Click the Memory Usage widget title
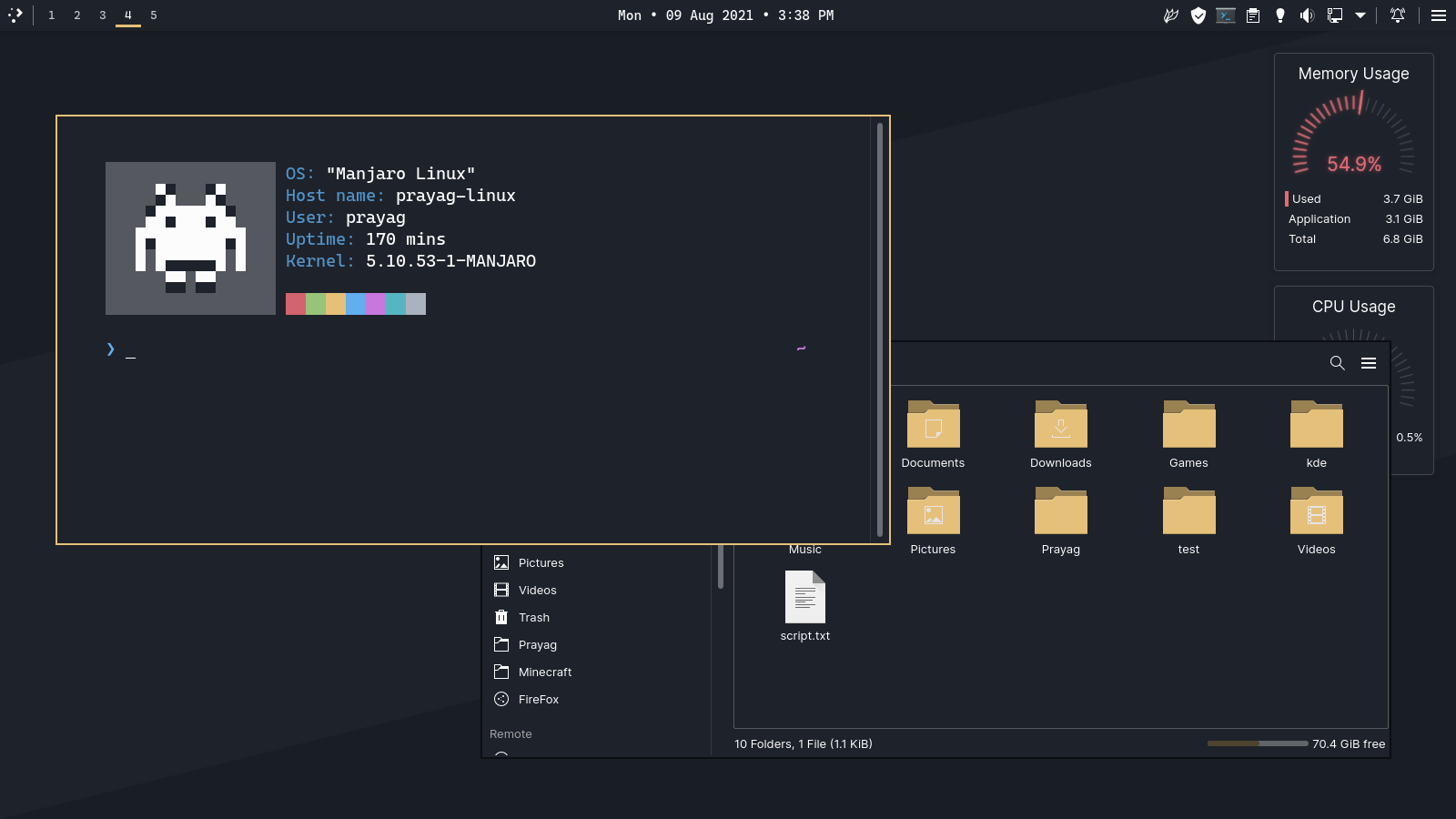The image size is (1456, 819). pyautogui.click(x=1354, y=74)
